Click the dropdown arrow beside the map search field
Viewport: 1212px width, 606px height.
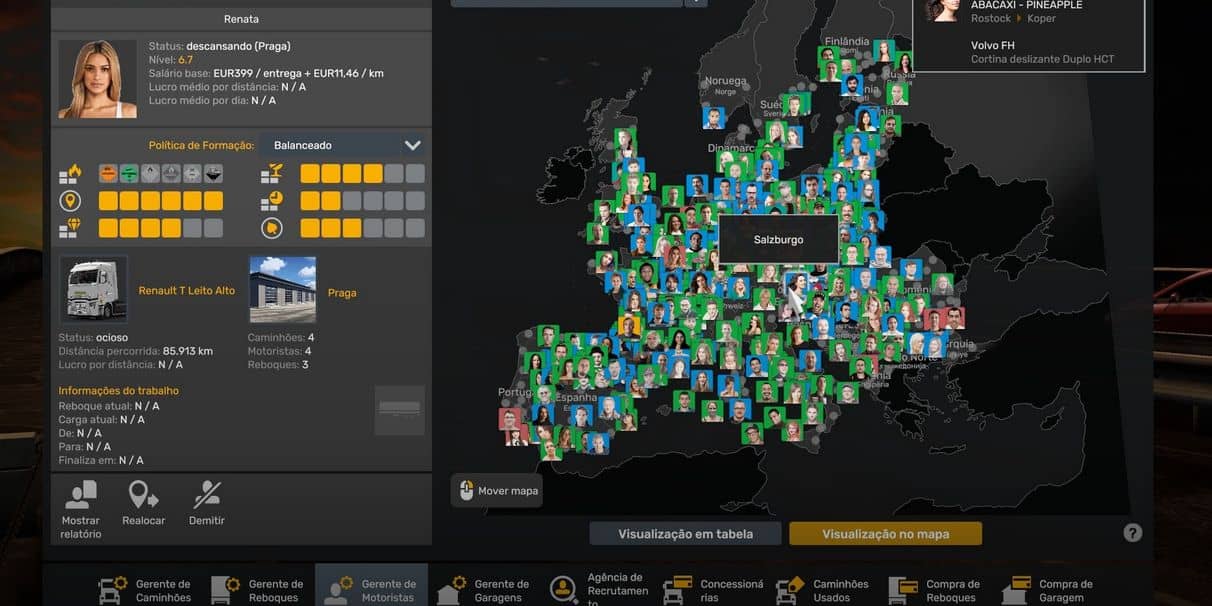pyautogui.click(x=696, y=2)
